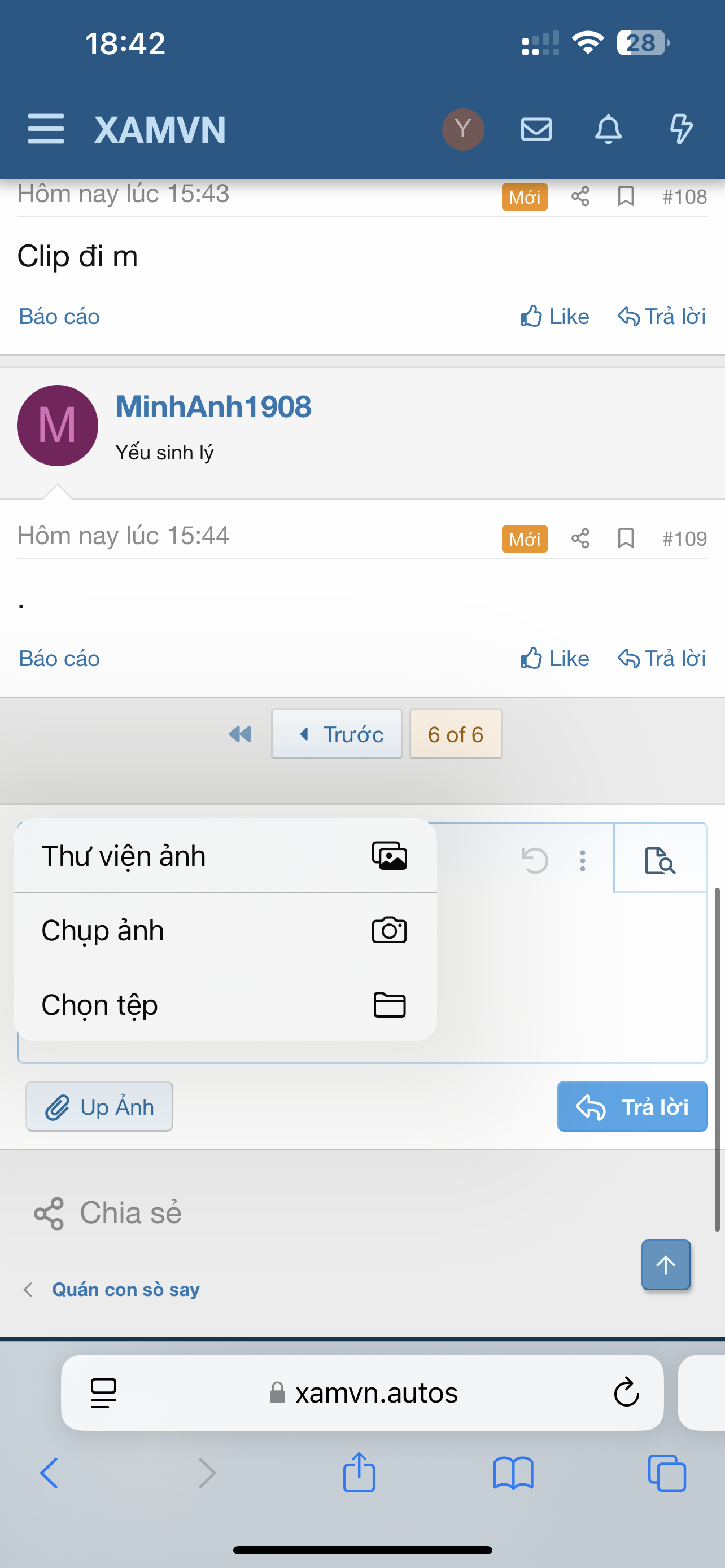The height and width of the screenshot is (1568, 725).
Task: Open notifications bell icon
Action: point(608,129)
